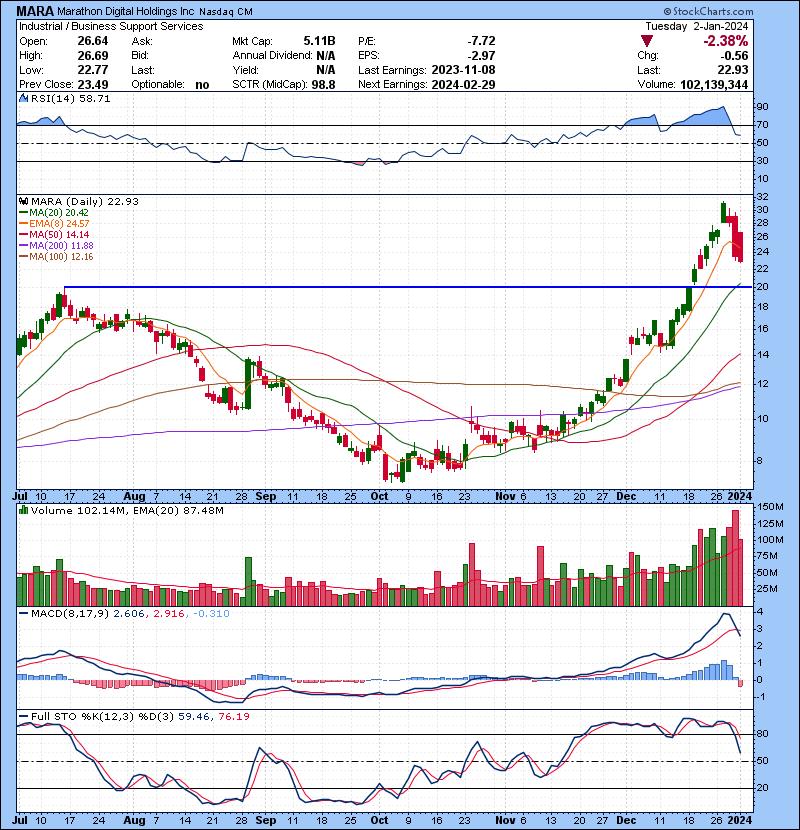
Task: Select the MA(50) 14.14 legend entry
Action: coord(54,235)
